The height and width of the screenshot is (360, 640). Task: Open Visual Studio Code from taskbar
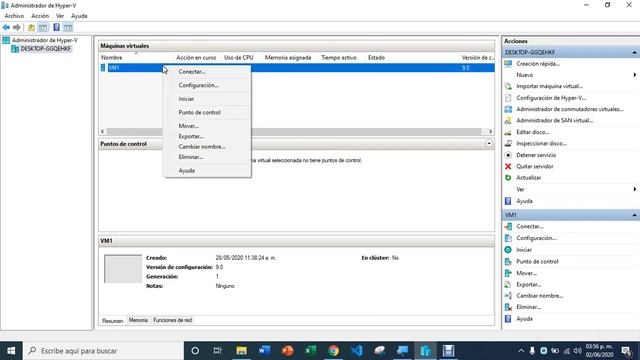coord(356,351)
